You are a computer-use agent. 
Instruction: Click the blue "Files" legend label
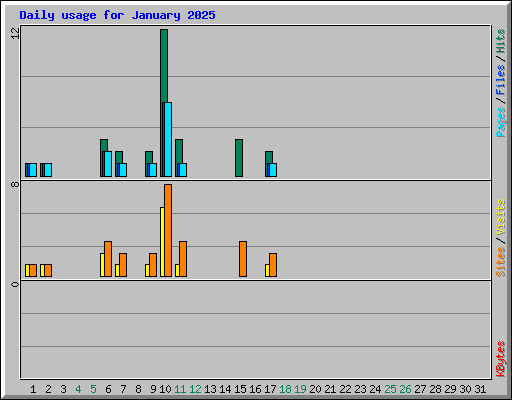coord(501,80)
